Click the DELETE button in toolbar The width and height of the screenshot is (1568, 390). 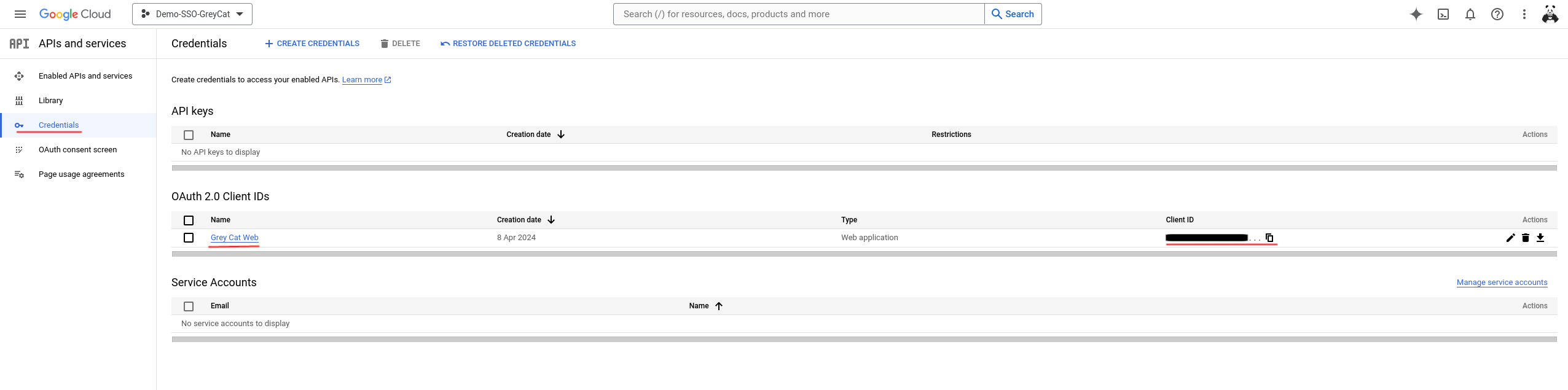point(400,44)
